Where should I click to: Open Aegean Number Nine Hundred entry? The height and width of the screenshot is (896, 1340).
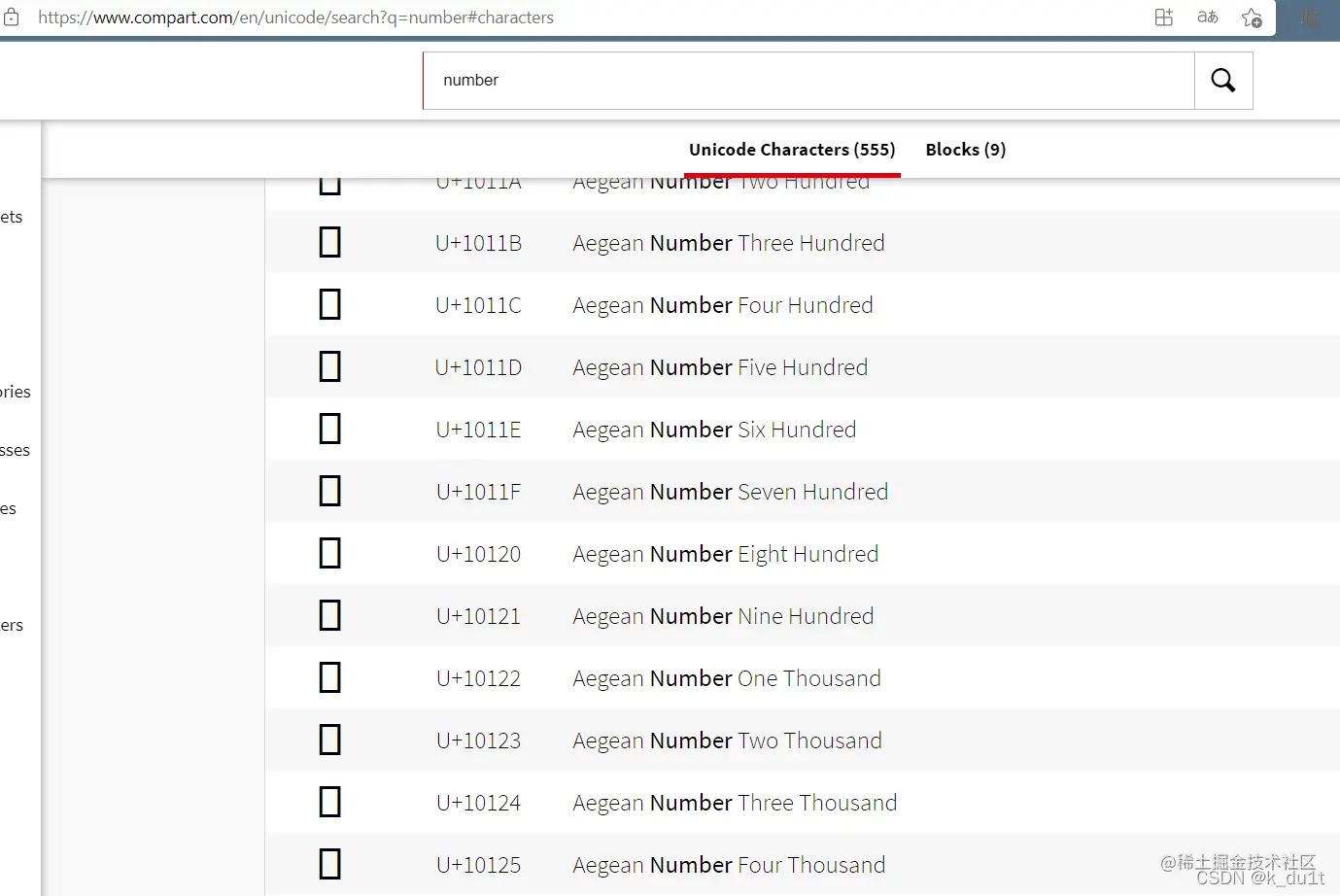[x=723, y=616]
